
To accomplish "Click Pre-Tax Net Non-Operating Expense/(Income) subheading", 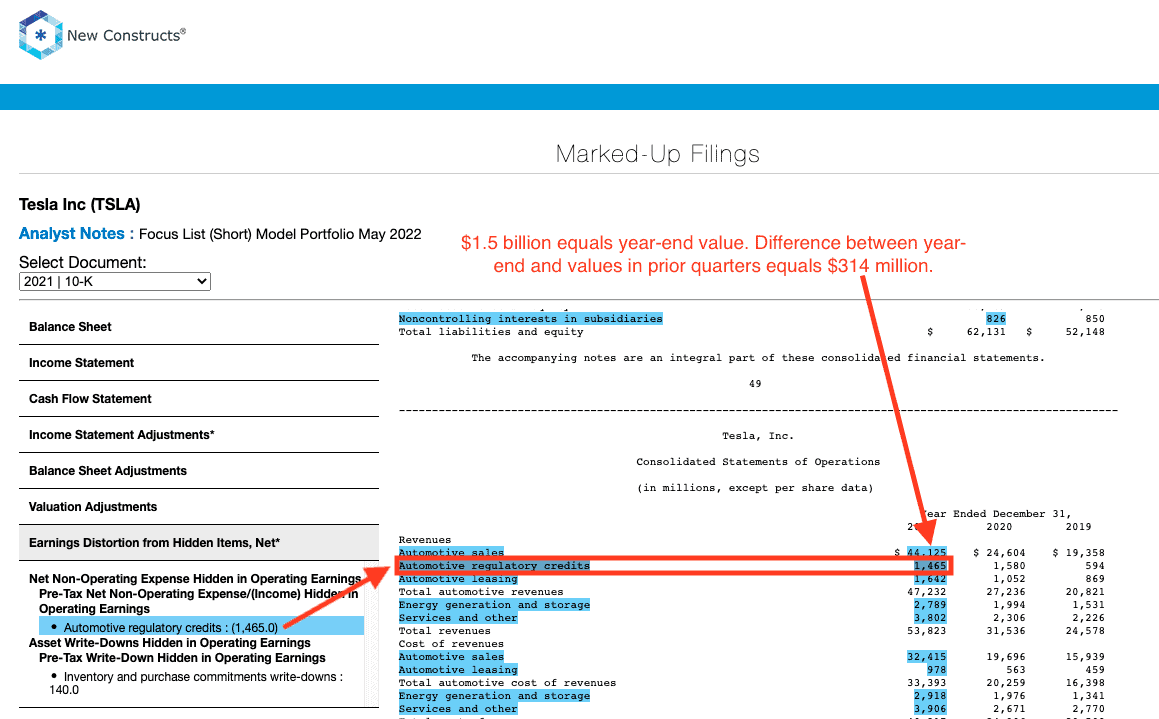I will point(199,602).
